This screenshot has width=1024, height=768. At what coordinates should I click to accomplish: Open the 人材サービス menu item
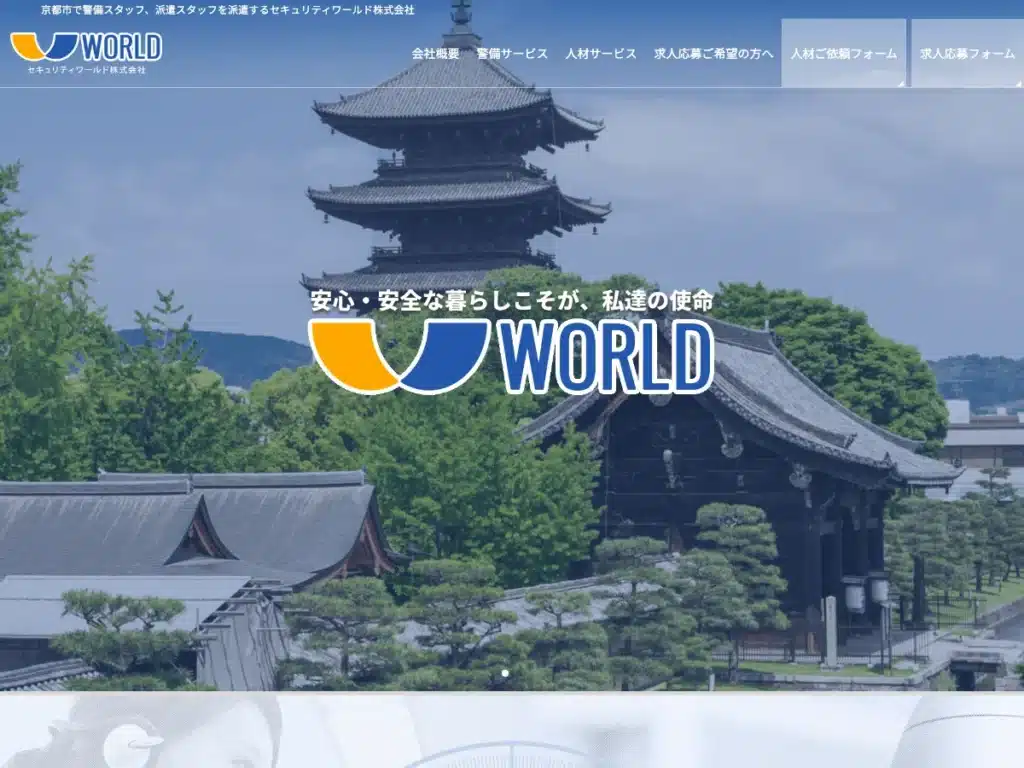click(x=601, y=54)
